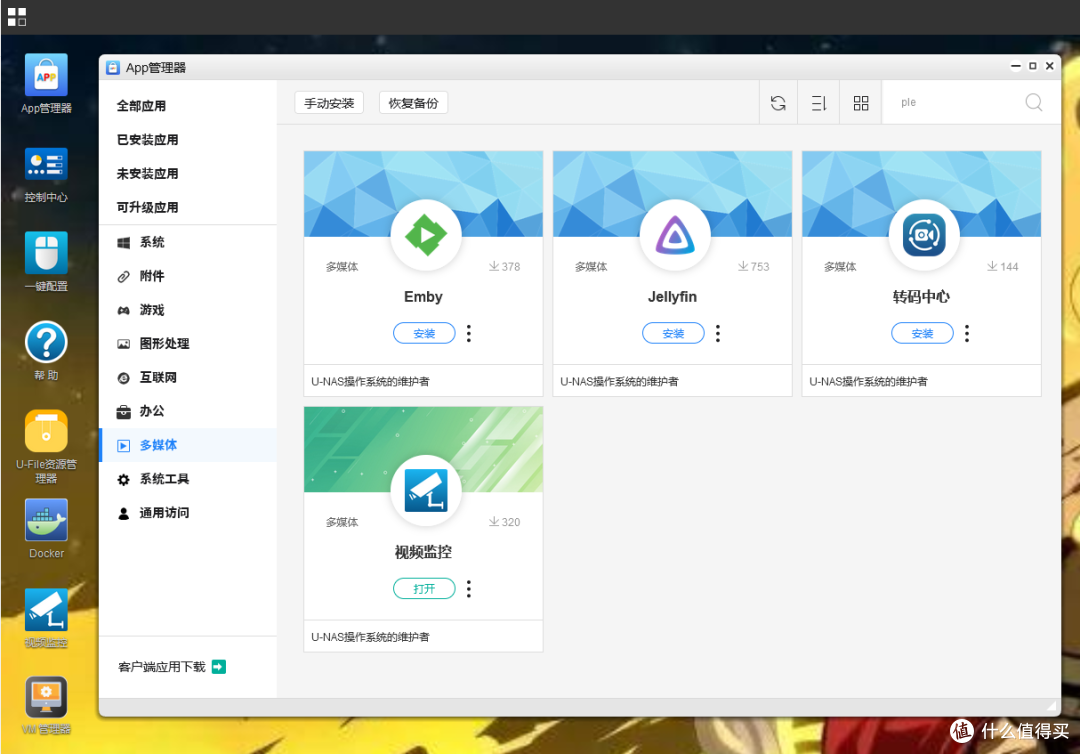Click the 安装 button for Emby
This screenshot has height=754, width=1080.
(424, 333)
